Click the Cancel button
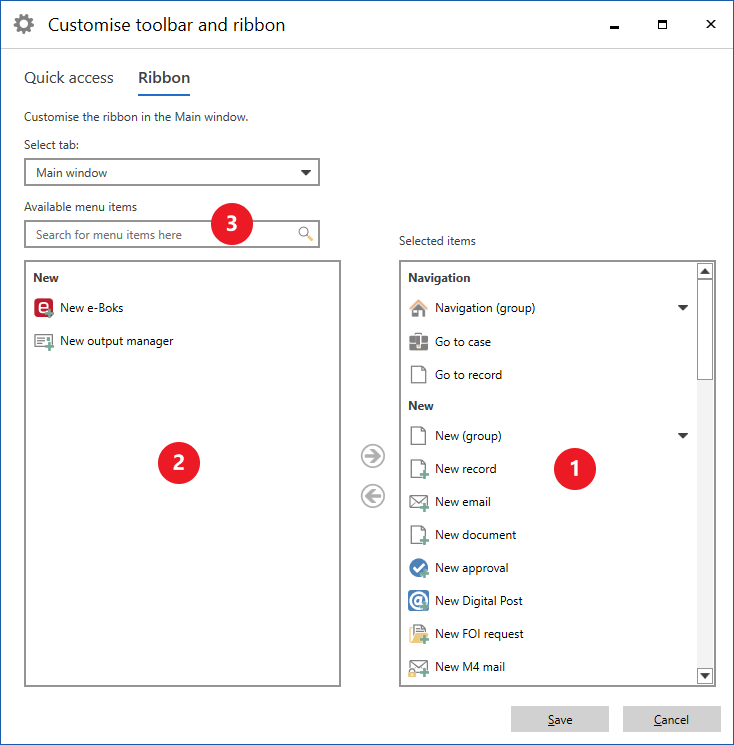Viewport: 734px width, 745px height. (x=671, y=720)
